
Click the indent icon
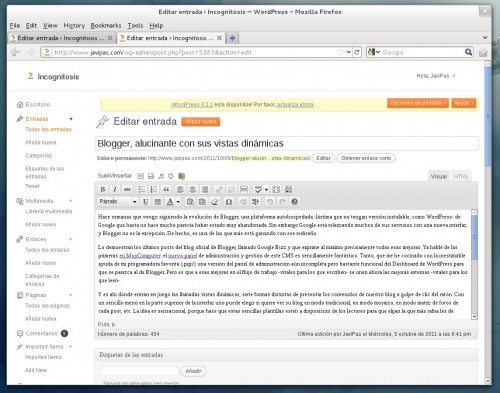[x=256, y=201]
